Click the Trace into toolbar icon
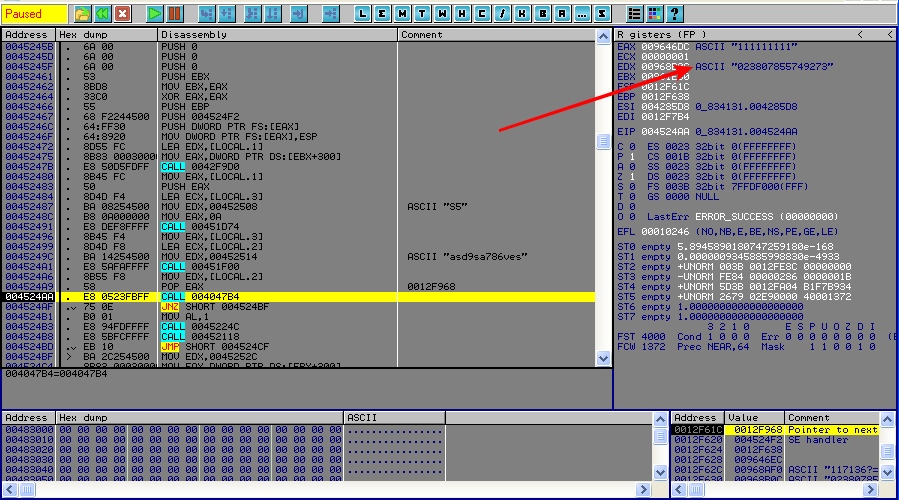This screenshot has height=500, width=899. coord(252,13)
